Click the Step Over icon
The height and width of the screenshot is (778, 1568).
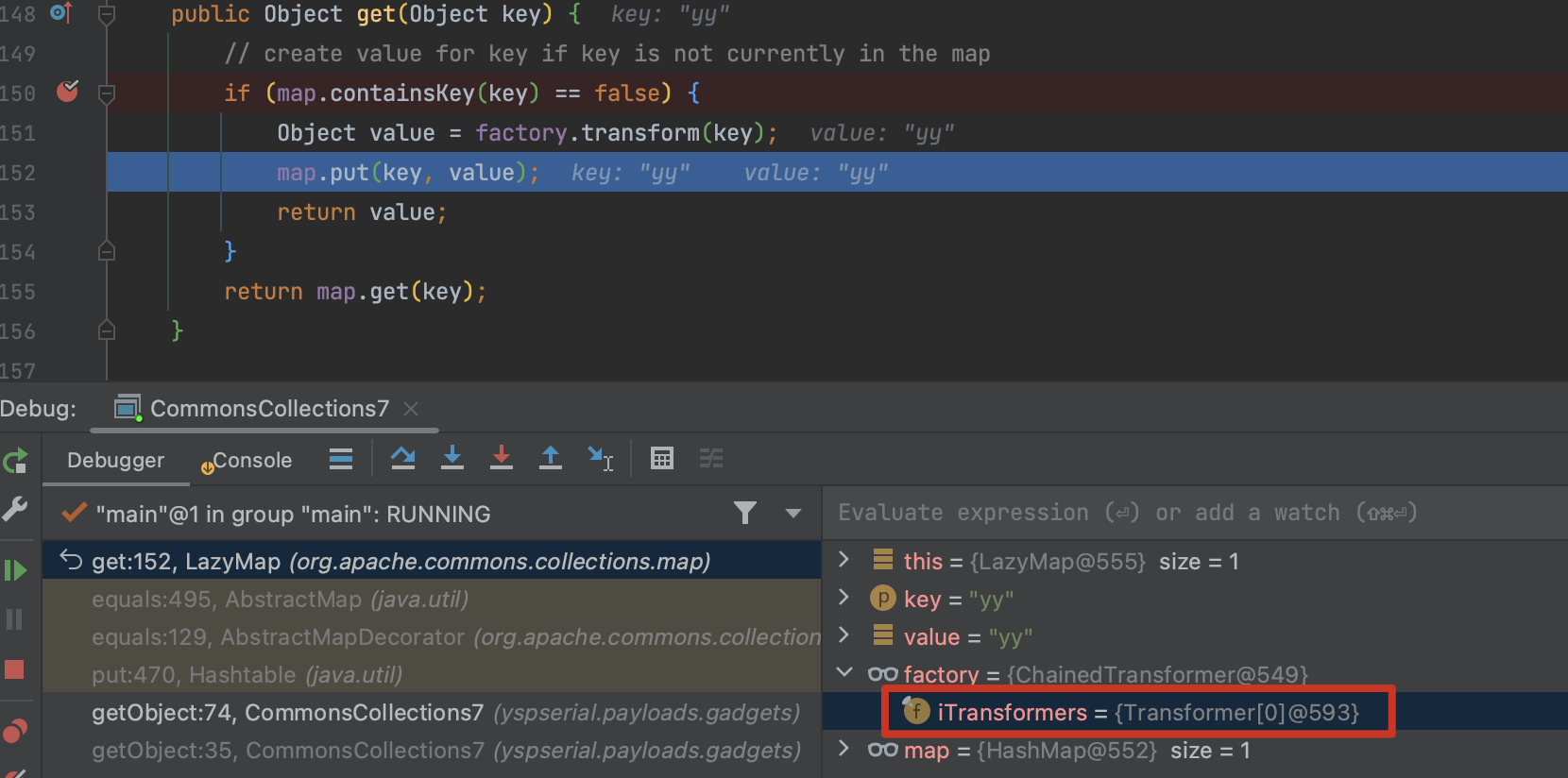[x=403, y=458]
